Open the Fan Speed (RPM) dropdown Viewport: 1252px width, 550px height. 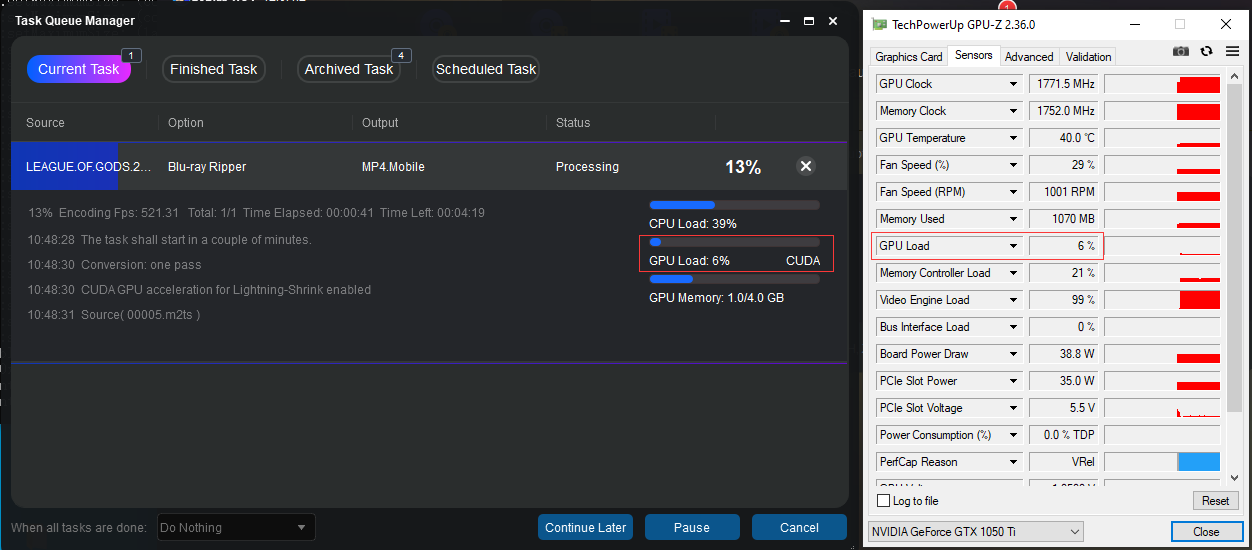(x=1013, y=192)
